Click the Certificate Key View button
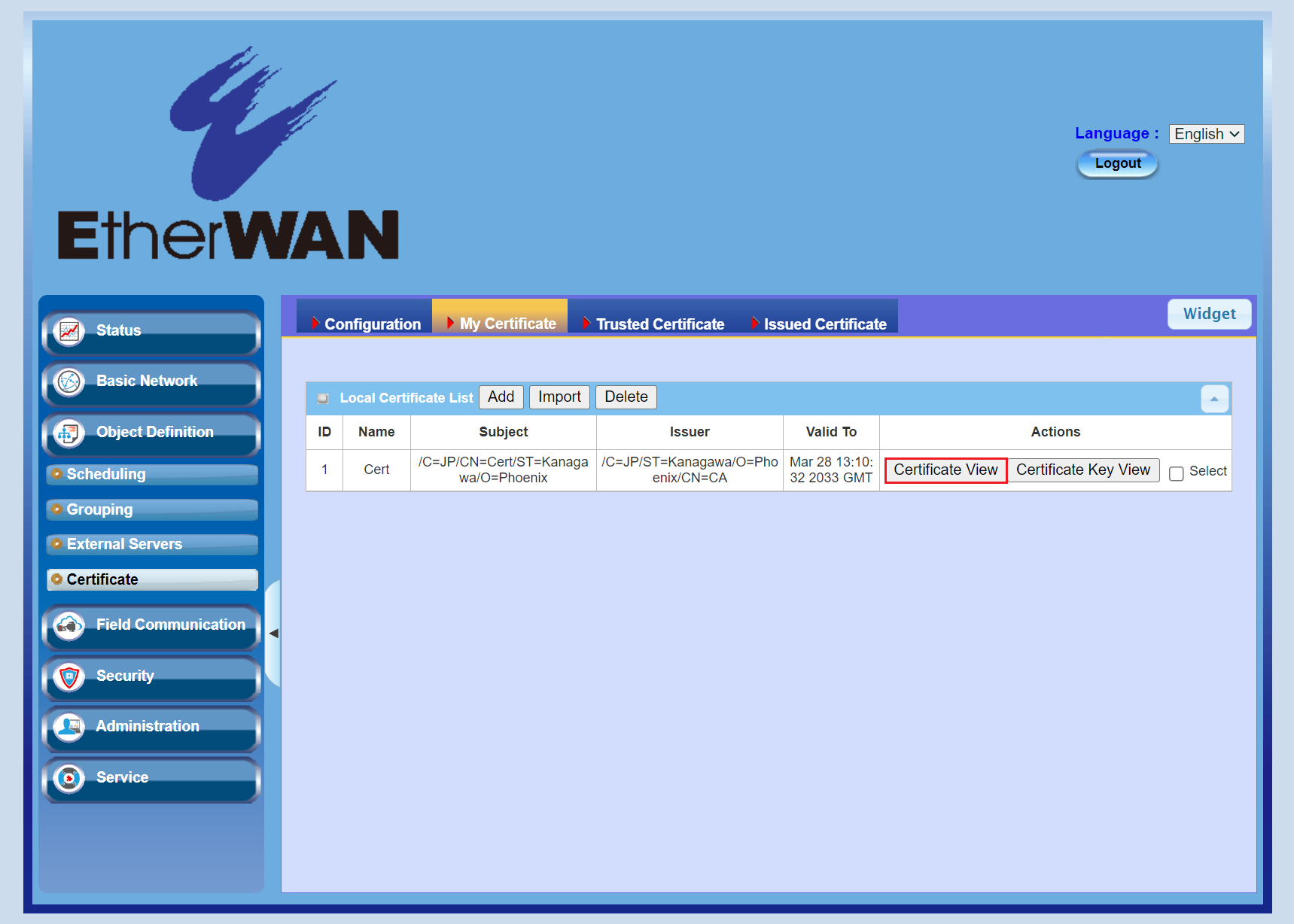Viewport: 1294px width, 924px height. click(1083, 470)
